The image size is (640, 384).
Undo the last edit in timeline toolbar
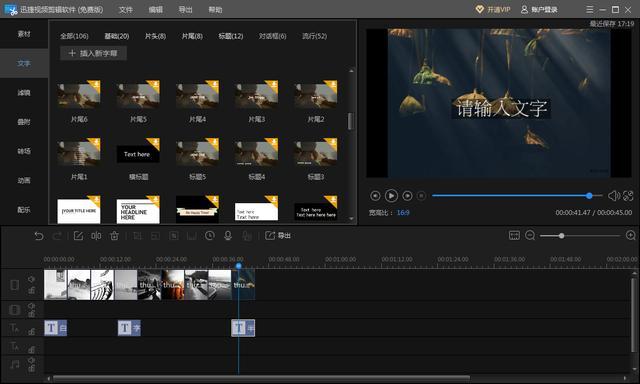[x=39, y=236]
